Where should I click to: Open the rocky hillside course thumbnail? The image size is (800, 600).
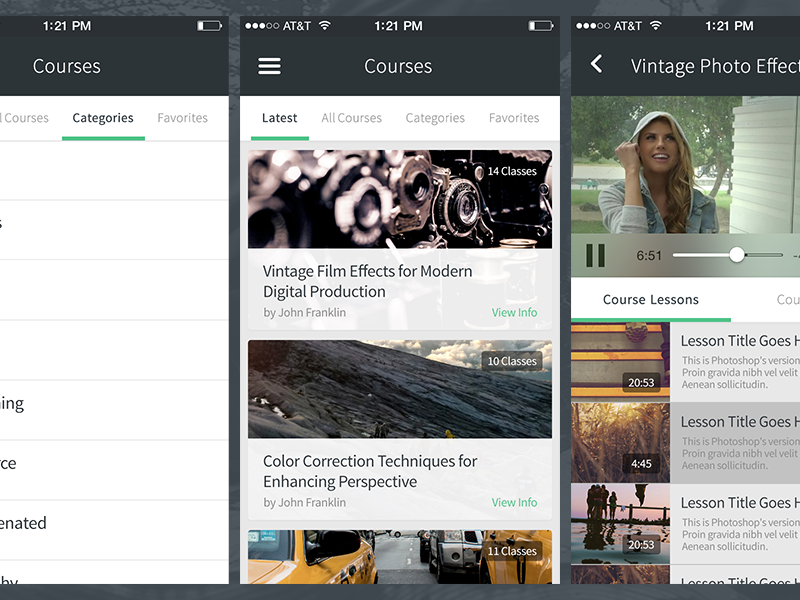click(399, 389)
